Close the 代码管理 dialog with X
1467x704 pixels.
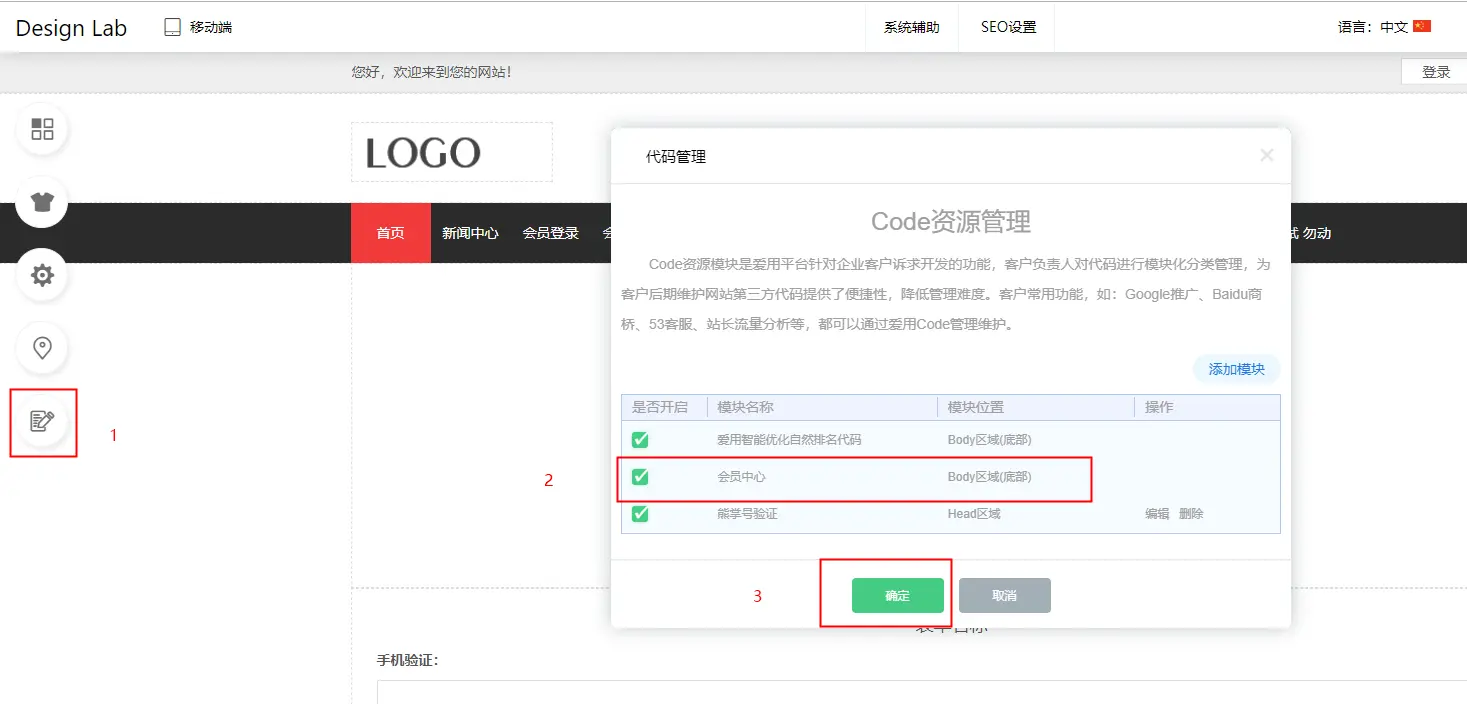click(x=1266, y=155)
